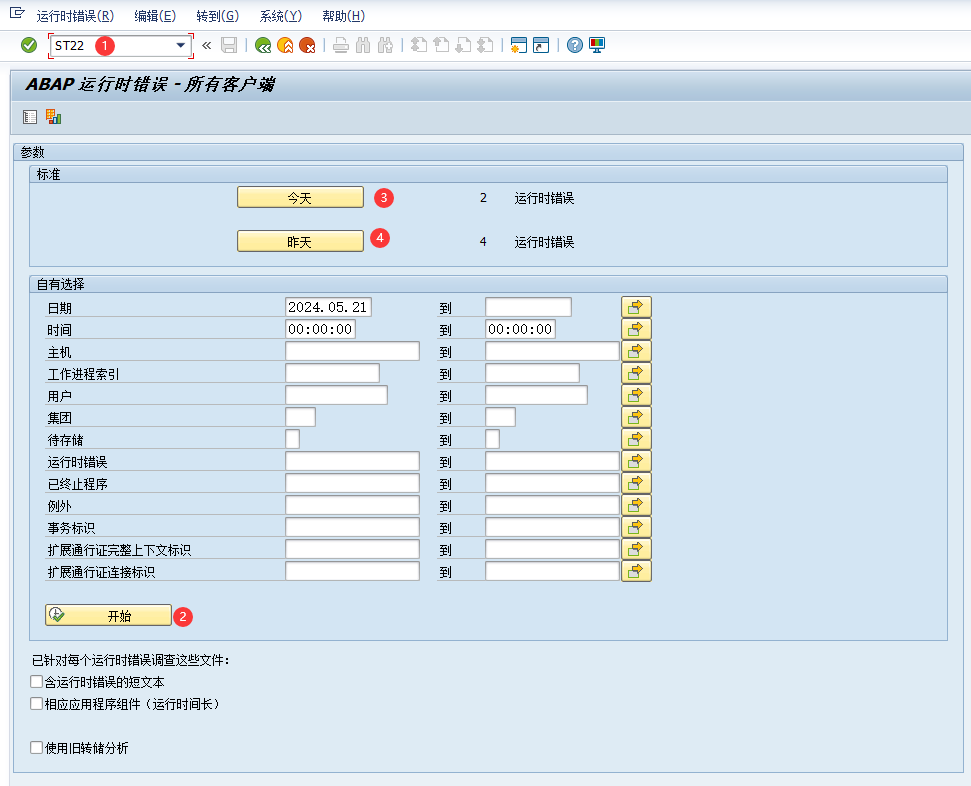Click inside the 日期 input showing 2024.05.21
Image resolution: width=971 pixels, height=786 pixels.
[330, 307]
